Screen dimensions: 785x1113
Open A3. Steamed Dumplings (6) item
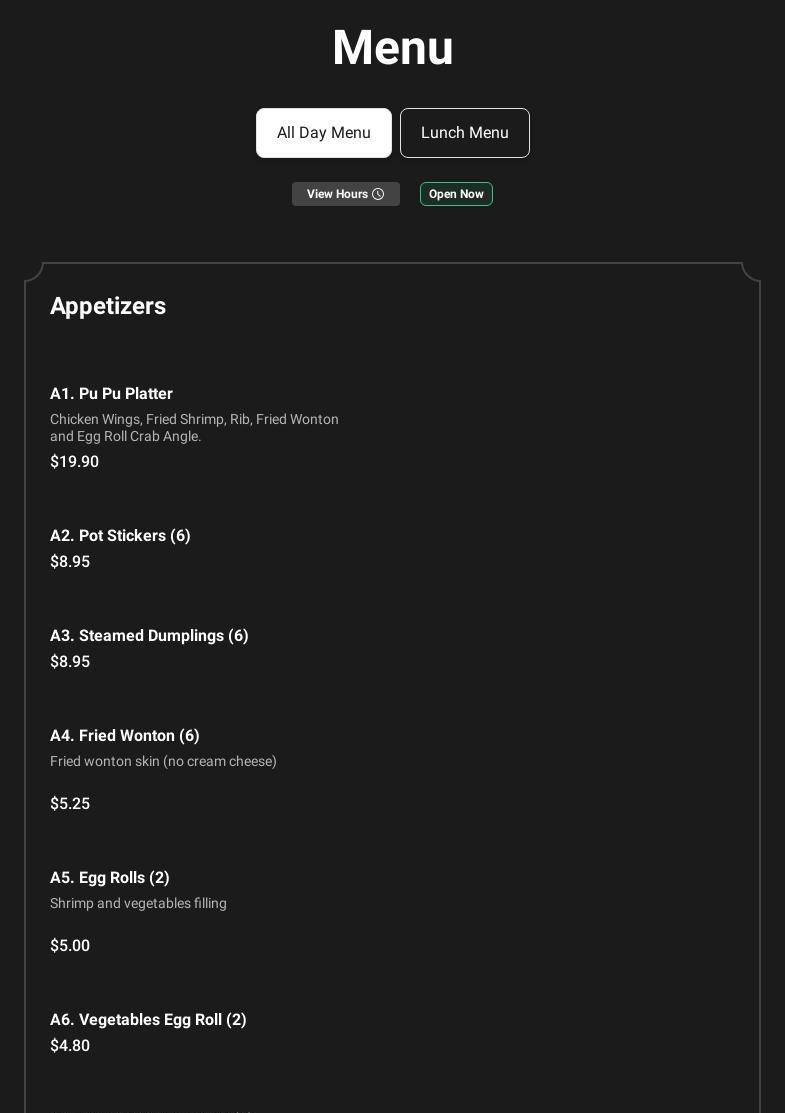(x=149, y=636)
